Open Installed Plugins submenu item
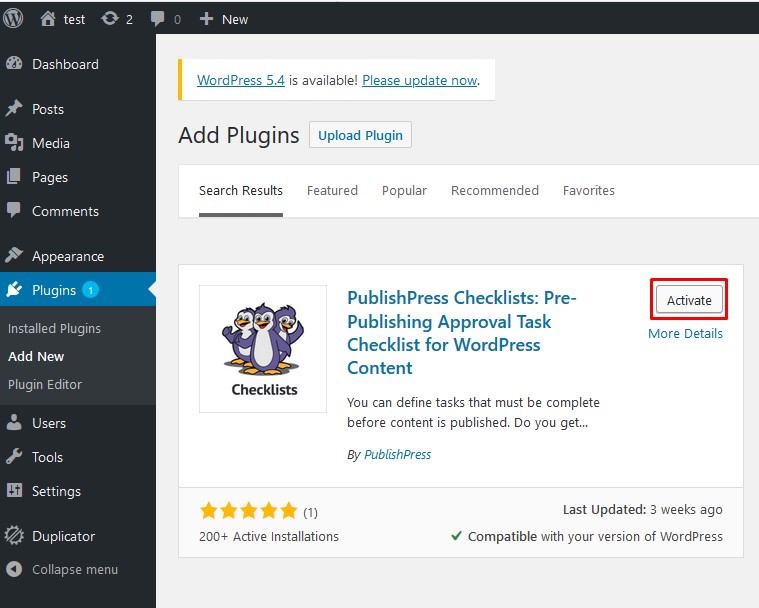 tap(54, 328)
